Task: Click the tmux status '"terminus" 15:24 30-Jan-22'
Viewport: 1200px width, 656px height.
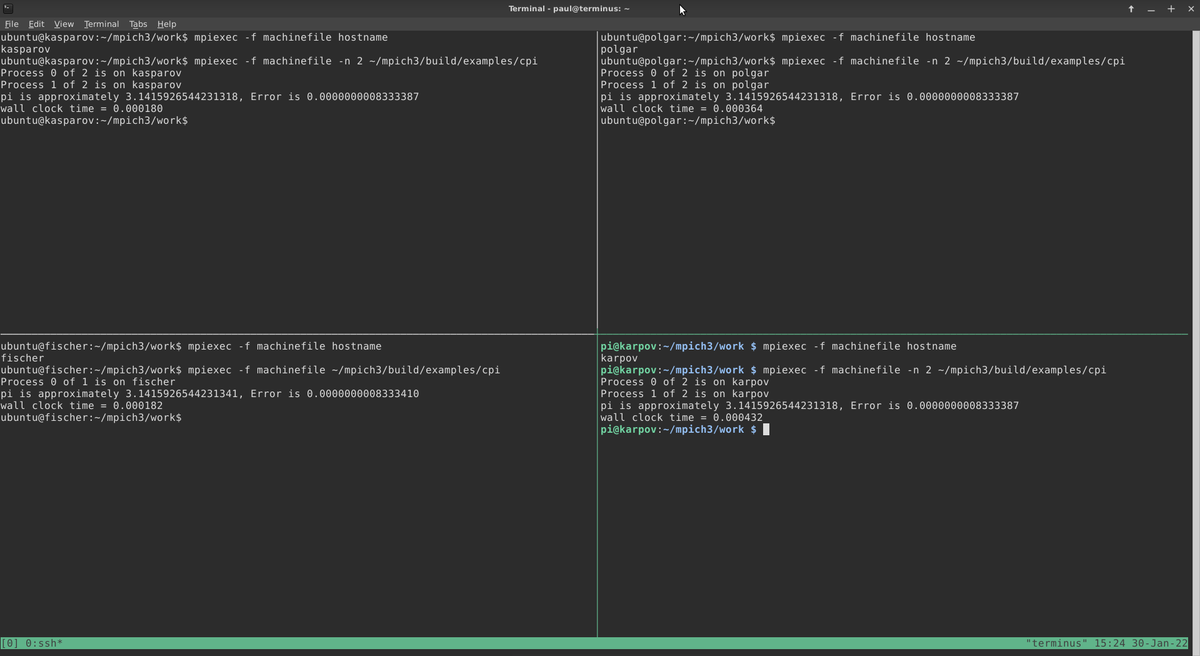Action: pyautogui.click(x=1107, y=643)
